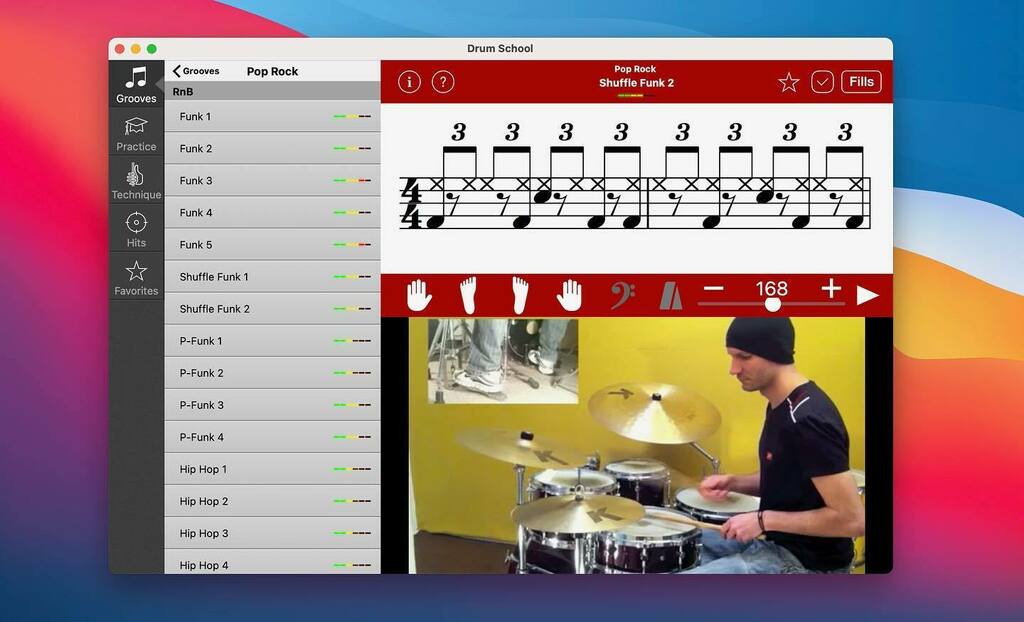Click the tempo value 168
The width and height of the screenshot is (1024, 622).
click(772, 288)
